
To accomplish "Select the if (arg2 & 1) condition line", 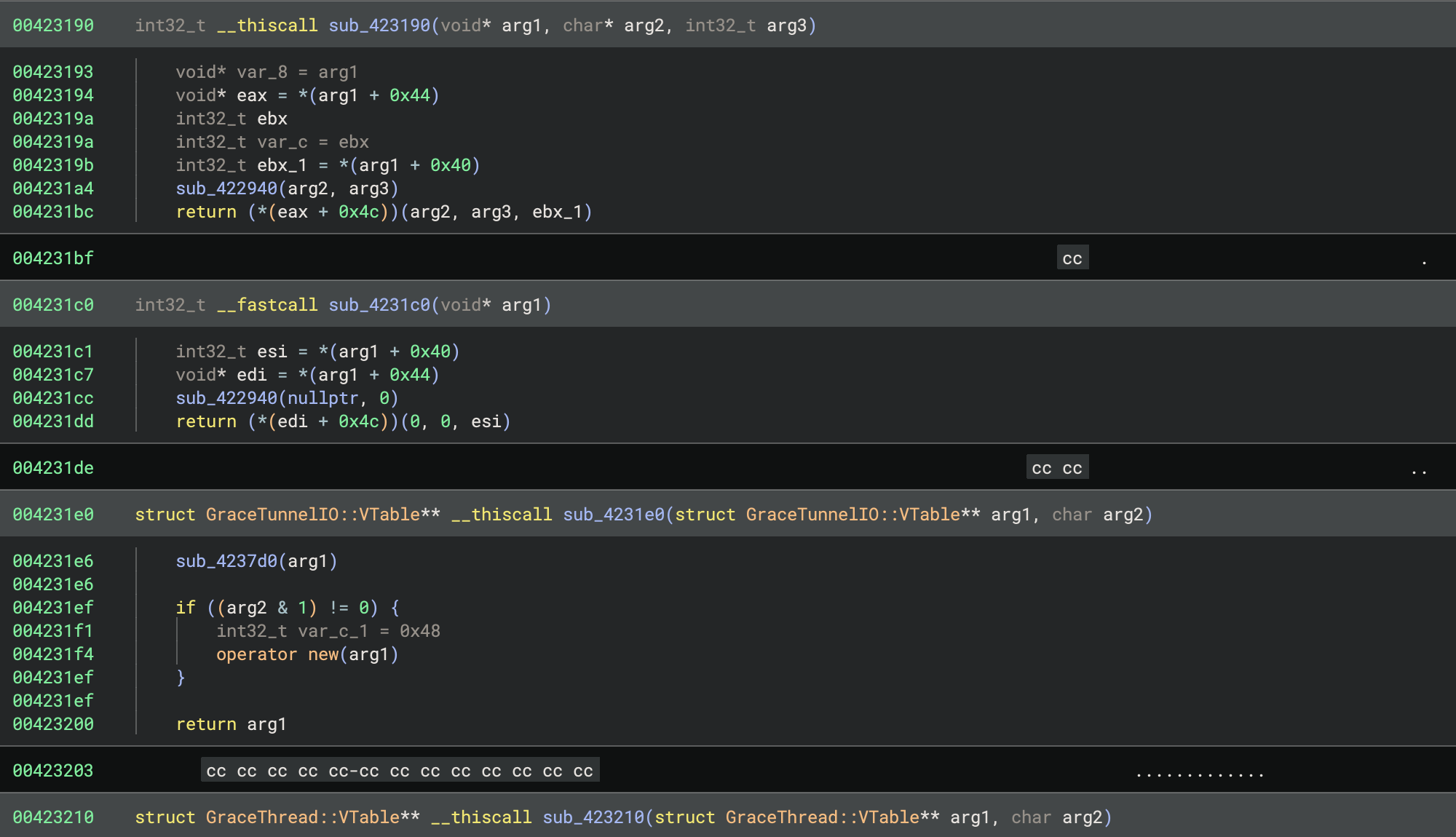I will coord(287,608).
